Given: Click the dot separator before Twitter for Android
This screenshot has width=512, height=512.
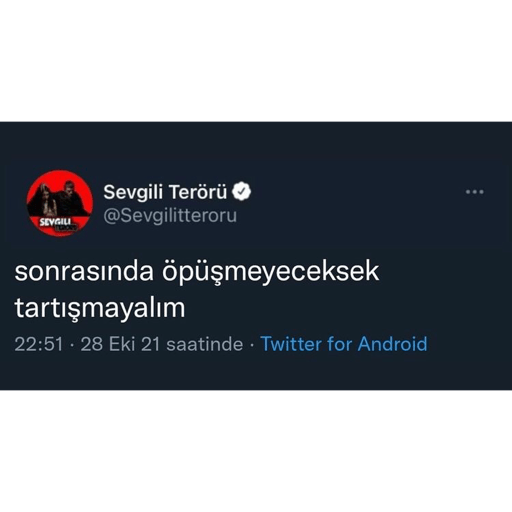Looking at the screenshot, I should pyautogui.click(x=252, y=344).
